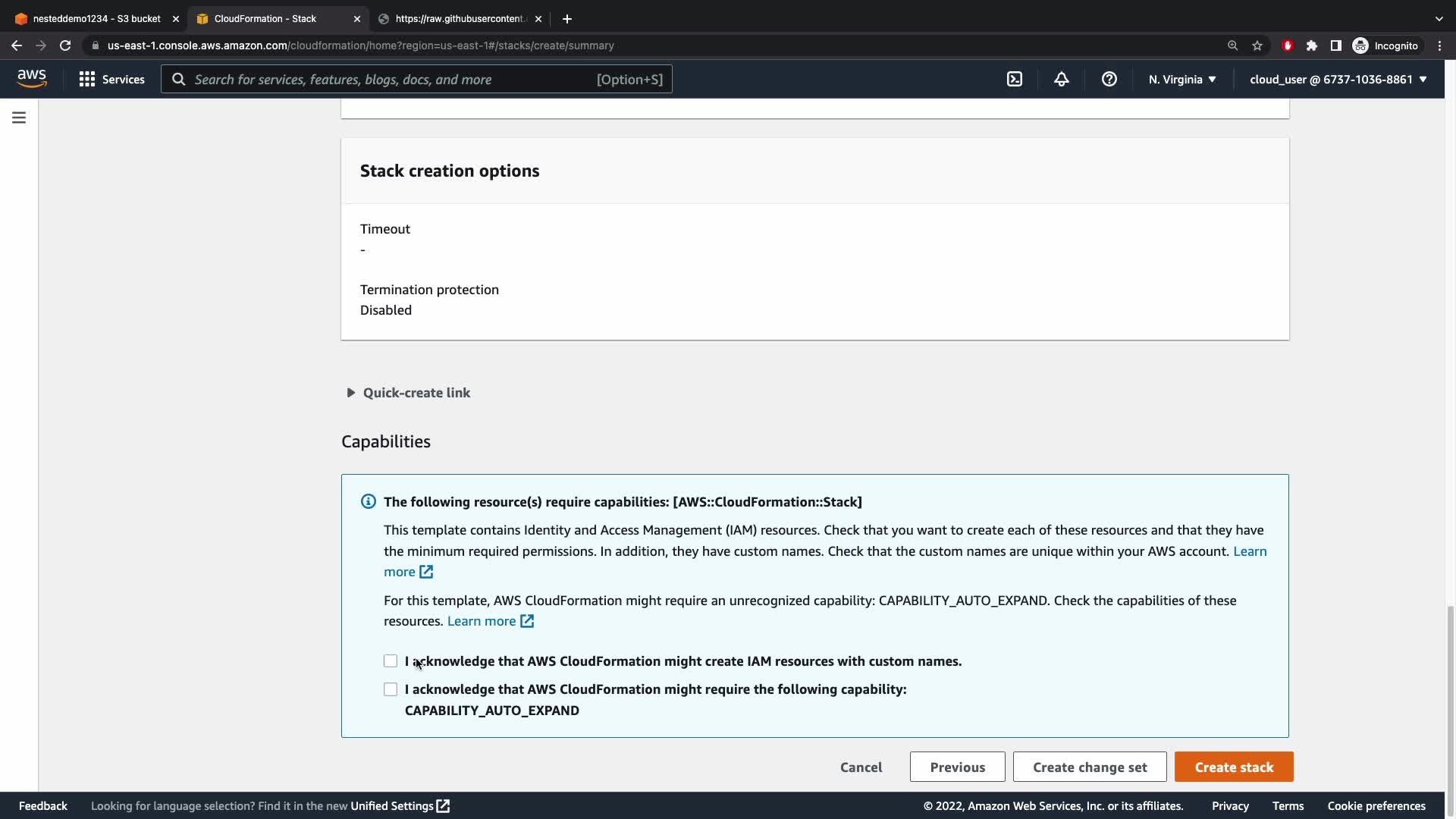Image resolution: width=1456 pixels, height=819 pixels.
Task: Reload the page in browser
Action: coord(65,45)
